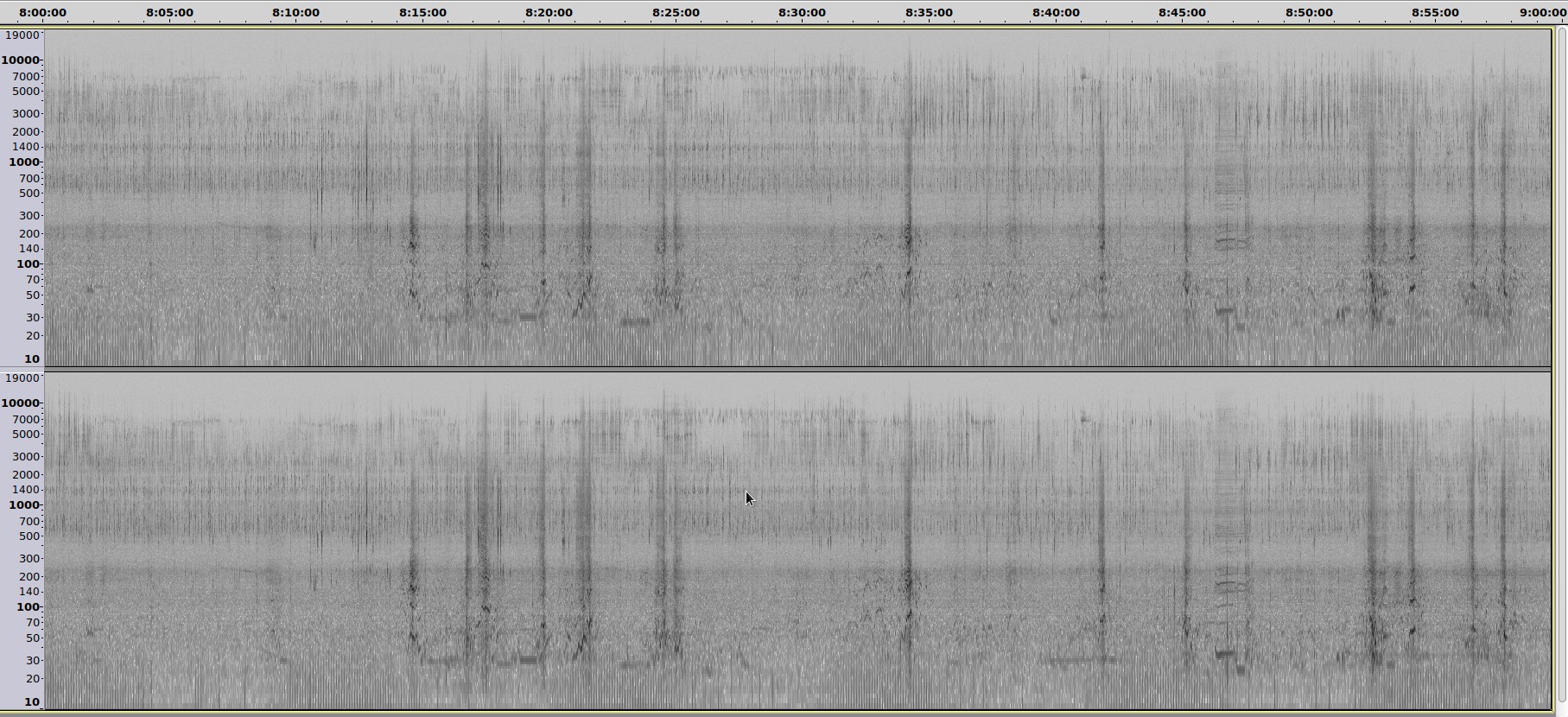
Task: Click the 8:15:00 mark on the timeline
Action: click(422, 13)
